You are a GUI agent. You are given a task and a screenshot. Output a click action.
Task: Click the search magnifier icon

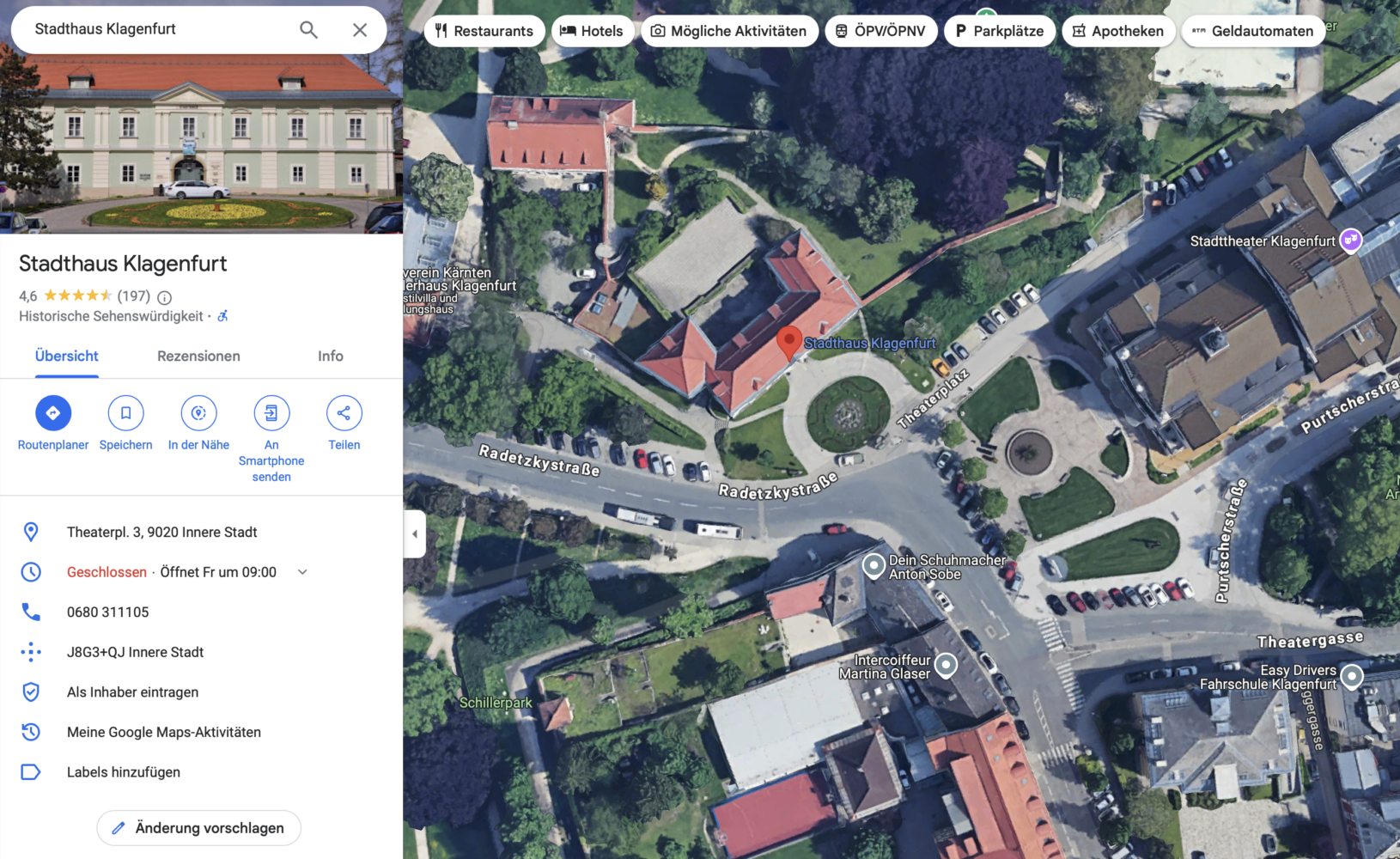point(308,30)
